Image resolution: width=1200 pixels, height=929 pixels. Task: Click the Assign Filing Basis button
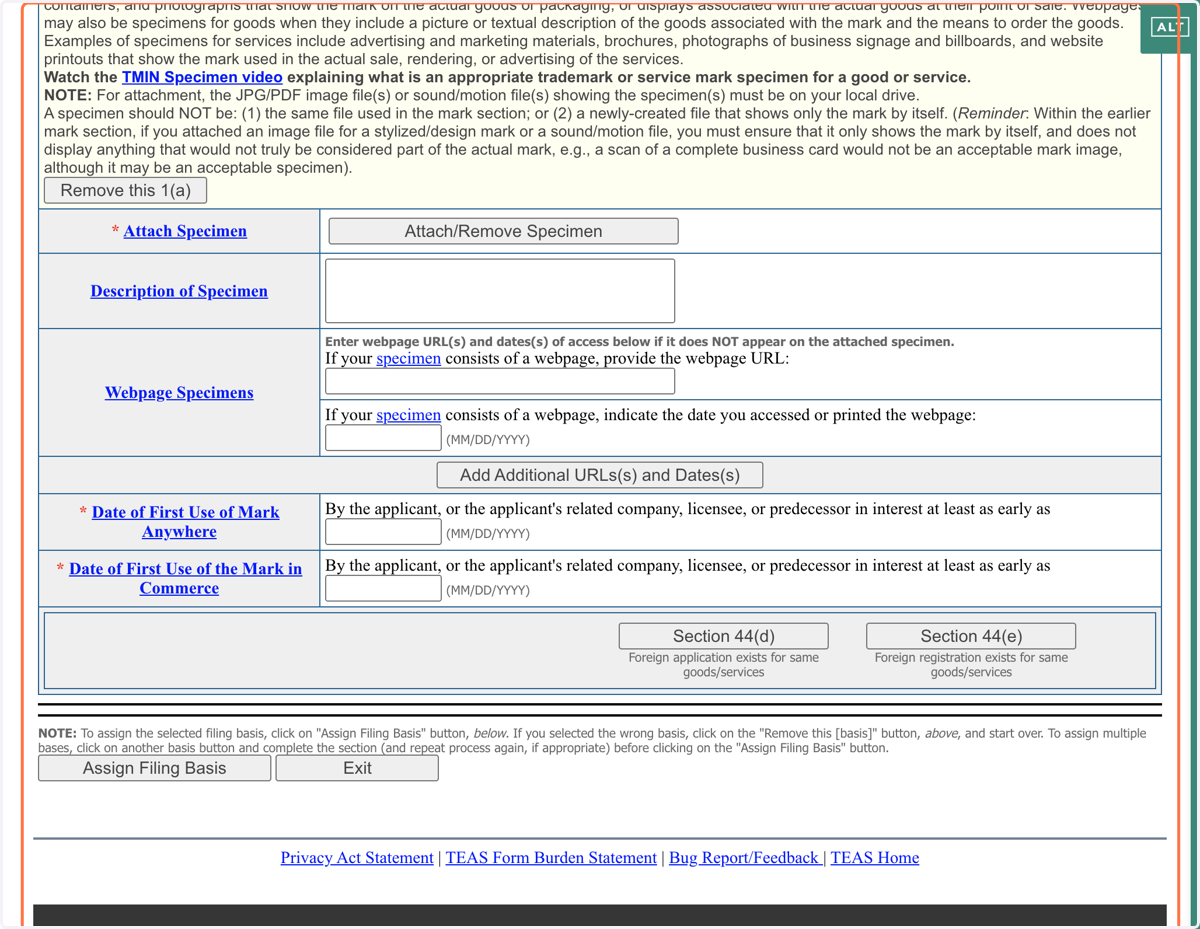pos(154,768)
